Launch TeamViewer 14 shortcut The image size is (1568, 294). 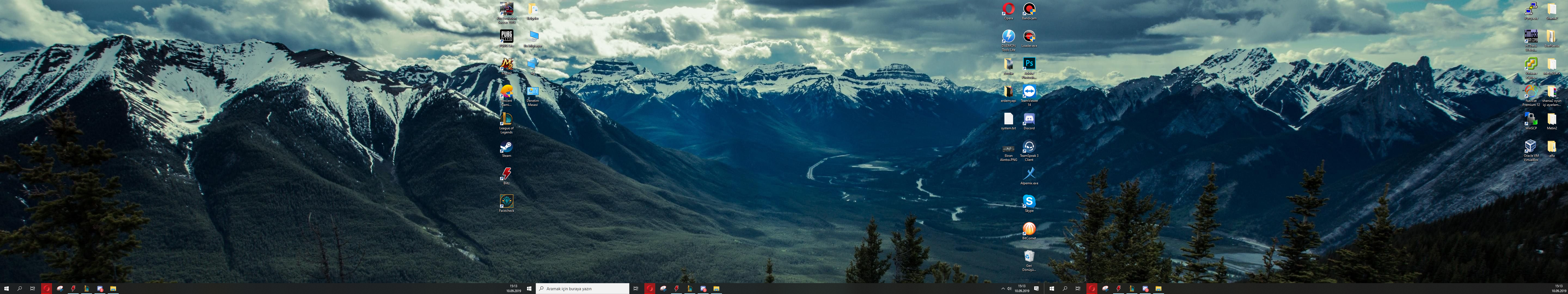(1029, 96)
